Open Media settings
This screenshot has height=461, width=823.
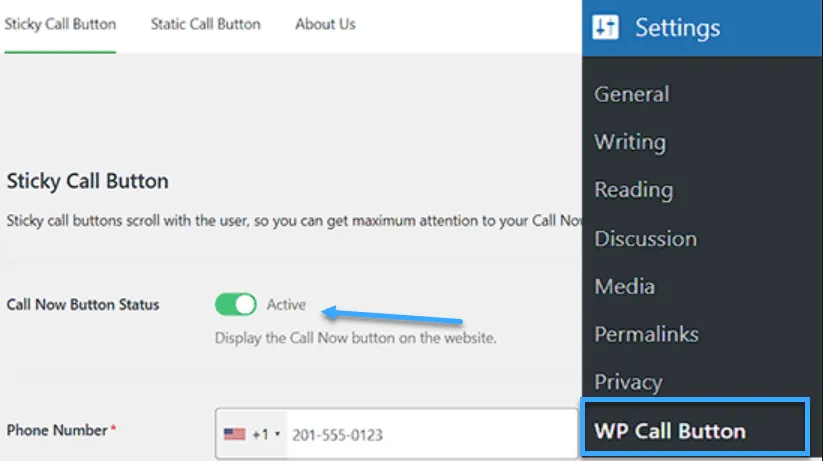tap(625, 287)
